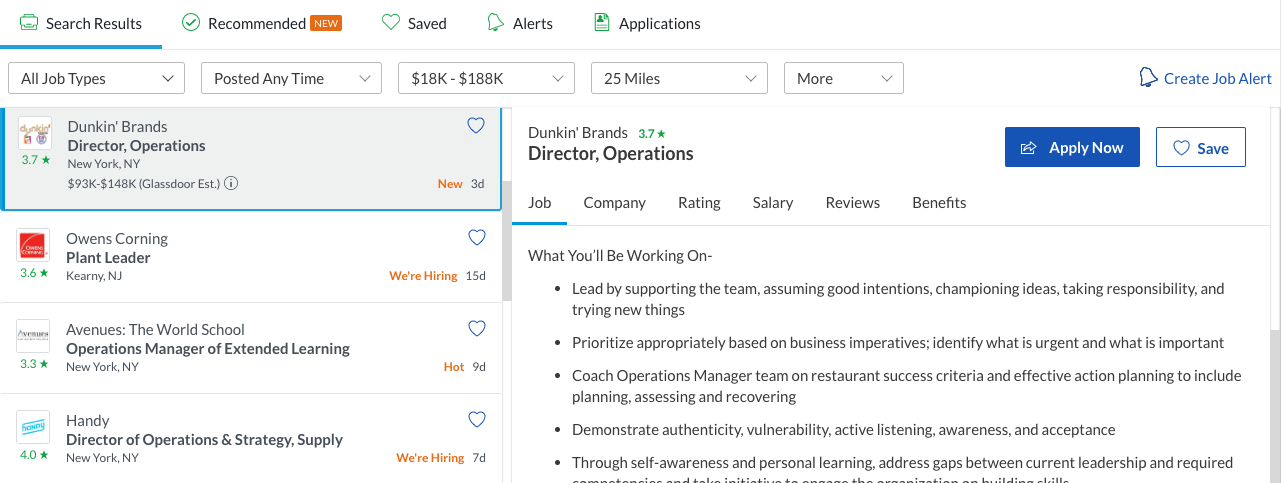
Task: Click the We're Hiring label on Owens Corning
Action: tap(423, 276)
